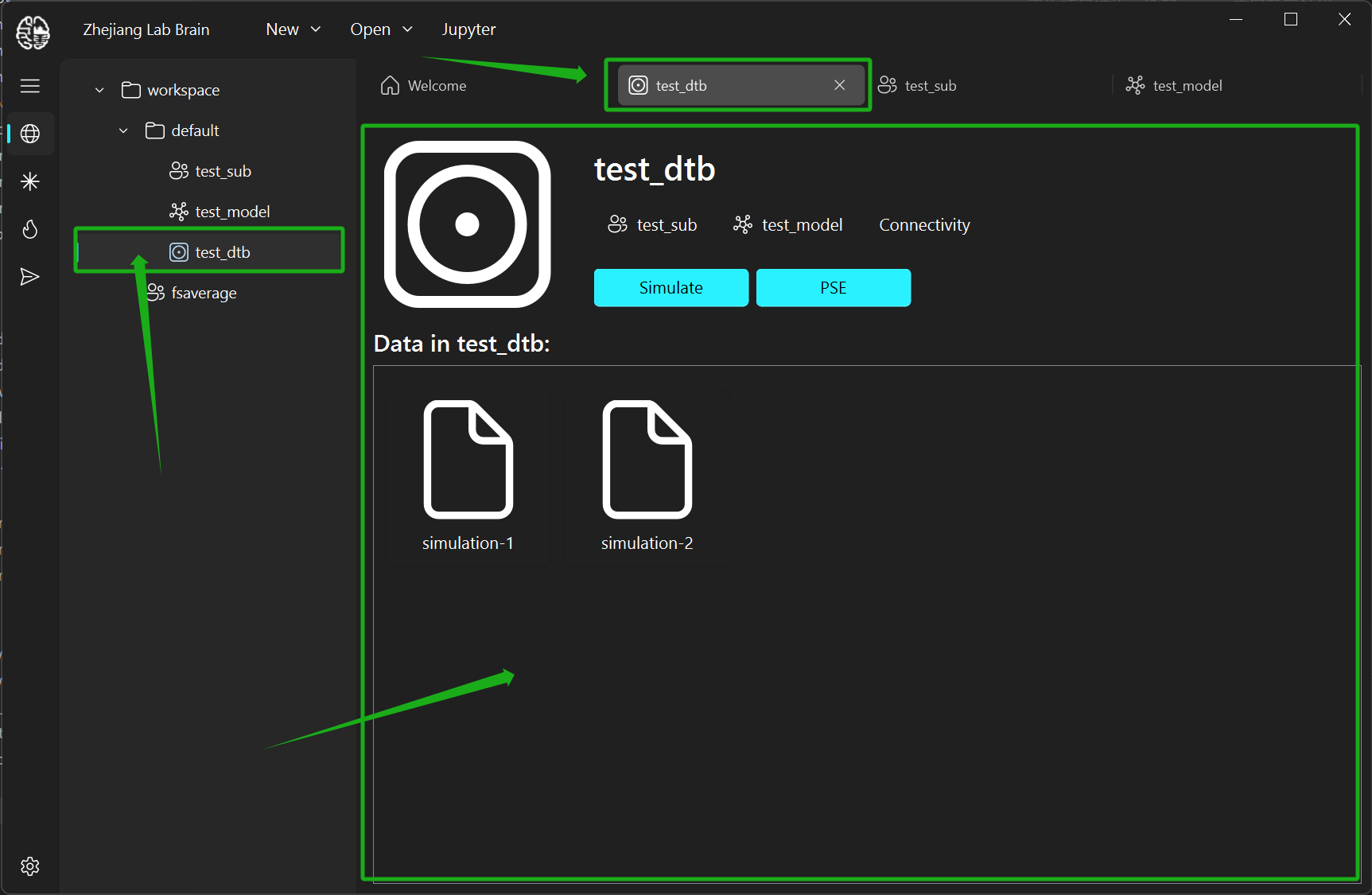
Task: Open the Open dropdown menu
Action: (381, 29)
